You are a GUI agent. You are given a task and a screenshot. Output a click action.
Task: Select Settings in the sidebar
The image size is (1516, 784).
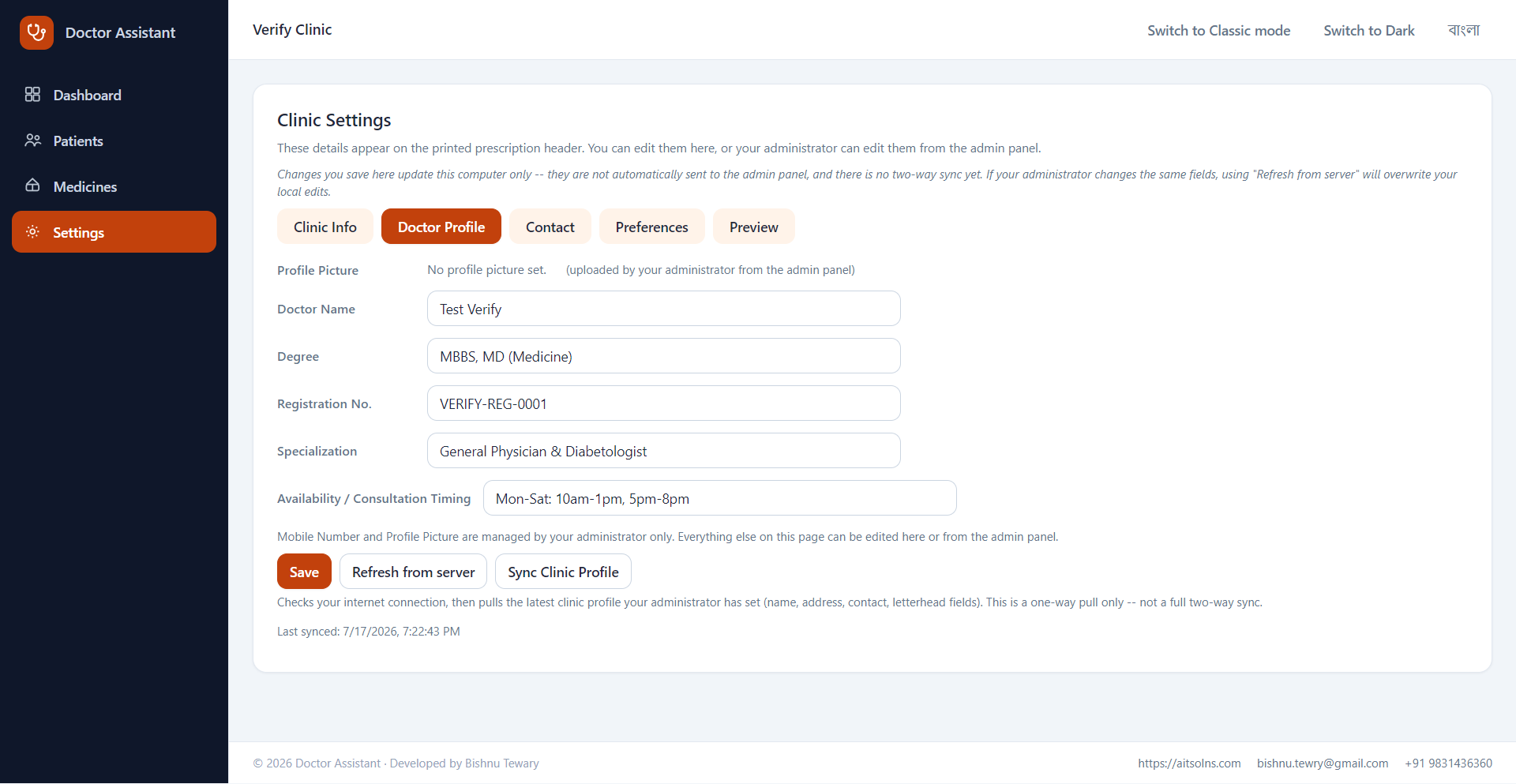(x=114, y=232)
